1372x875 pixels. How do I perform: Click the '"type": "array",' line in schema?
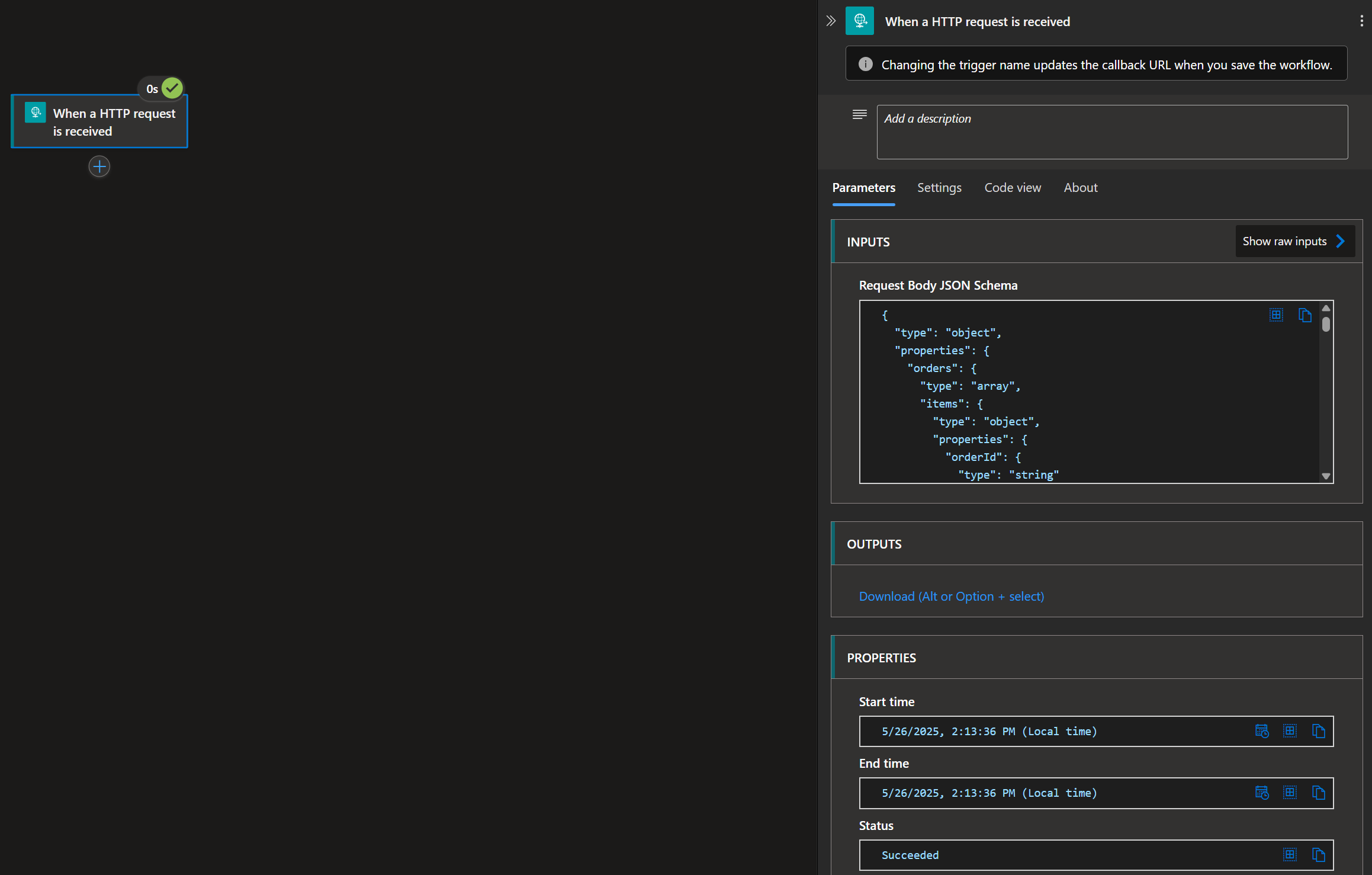pos(971,386)
